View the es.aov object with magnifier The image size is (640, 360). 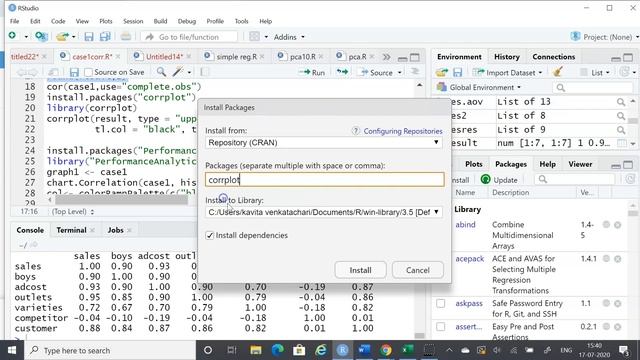coord(621,102)
